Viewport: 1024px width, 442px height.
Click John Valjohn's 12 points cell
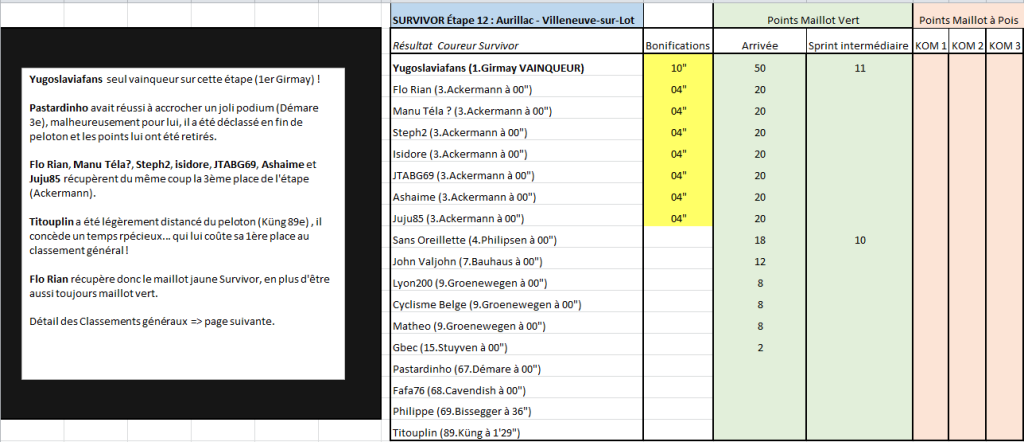coord(760,262)
